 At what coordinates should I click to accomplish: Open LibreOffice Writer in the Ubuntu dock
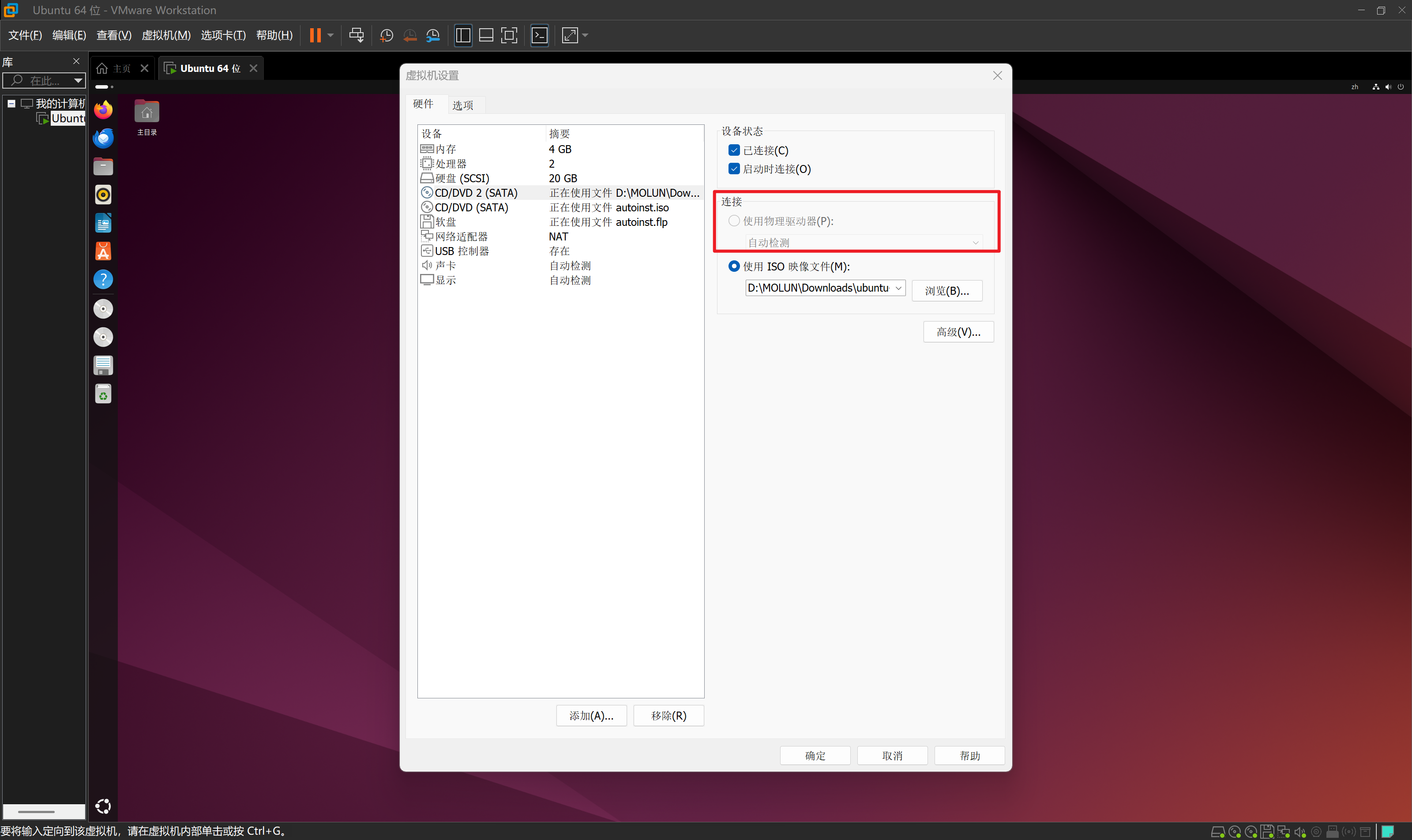[x=103, y=223]
